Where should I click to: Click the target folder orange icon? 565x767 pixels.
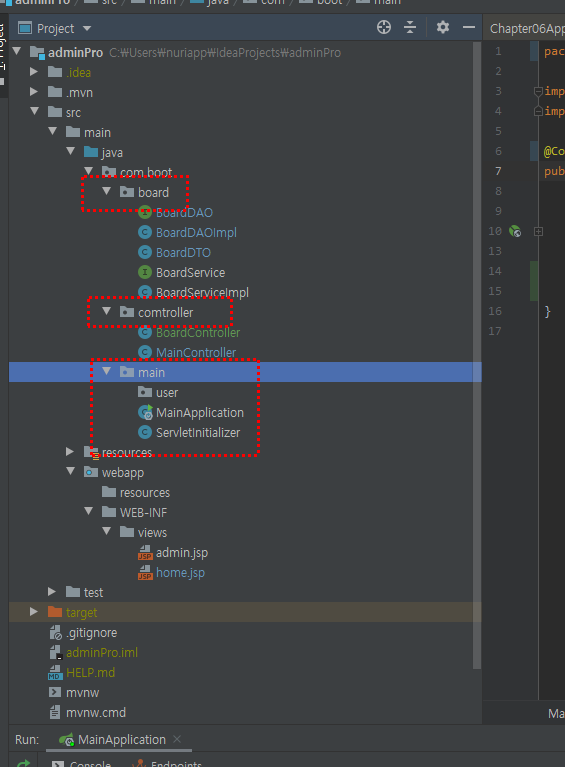coord(55,612)
